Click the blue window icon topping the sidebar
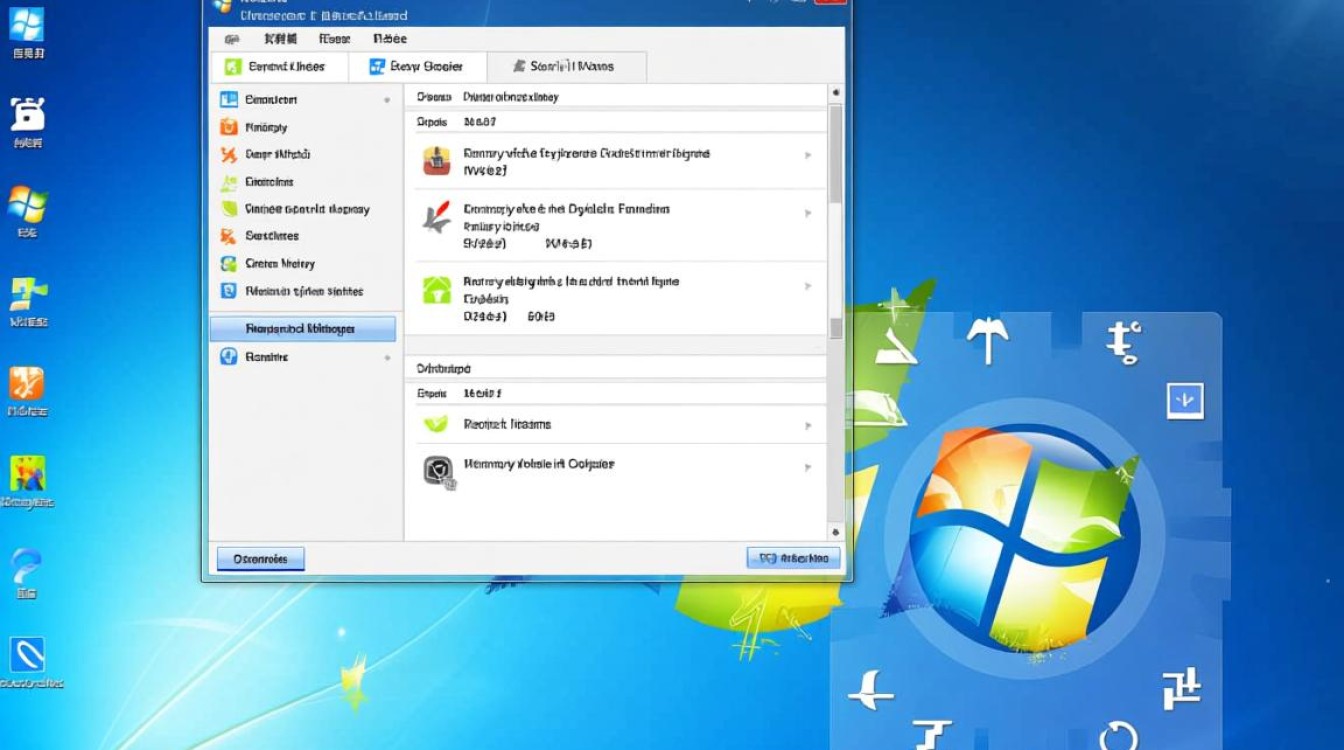This screenshot has height=750, width=1344. click(228, 99)
